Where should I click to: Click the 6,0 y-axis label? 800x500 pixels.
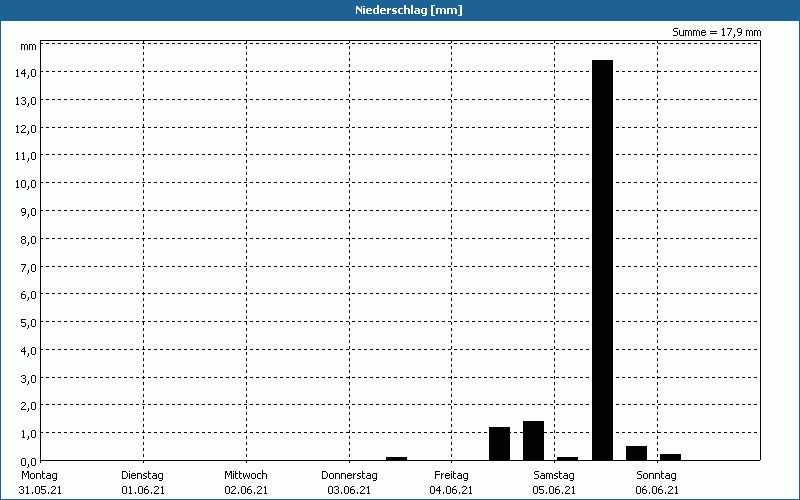click(x=28, y=295)
